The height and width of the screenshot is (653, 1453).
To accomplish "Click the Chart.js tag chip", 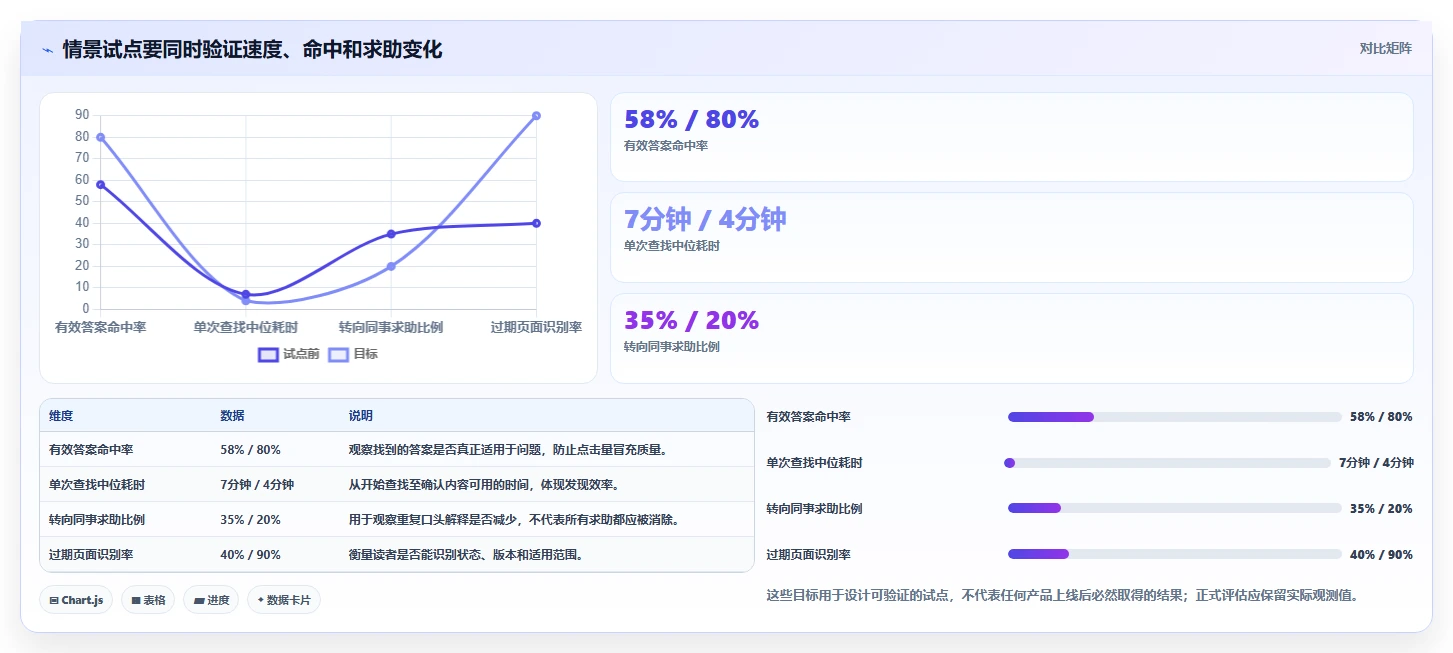I will click(x=77, y=600).
